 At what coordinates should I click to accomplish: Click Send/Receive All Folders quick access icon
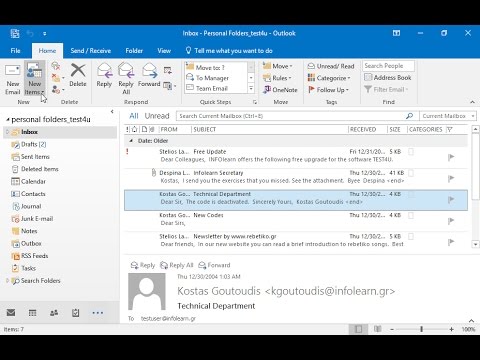click(15, 33)
